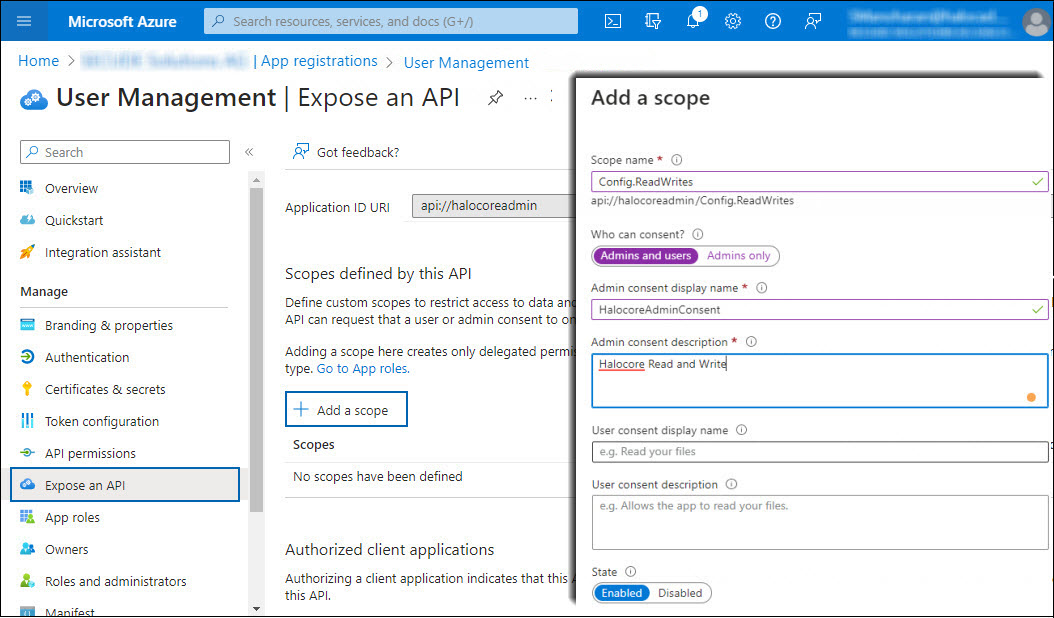Follow the Go to App roles link
This screenshot has width=1054, height=618.
click(x=363, y=368)
